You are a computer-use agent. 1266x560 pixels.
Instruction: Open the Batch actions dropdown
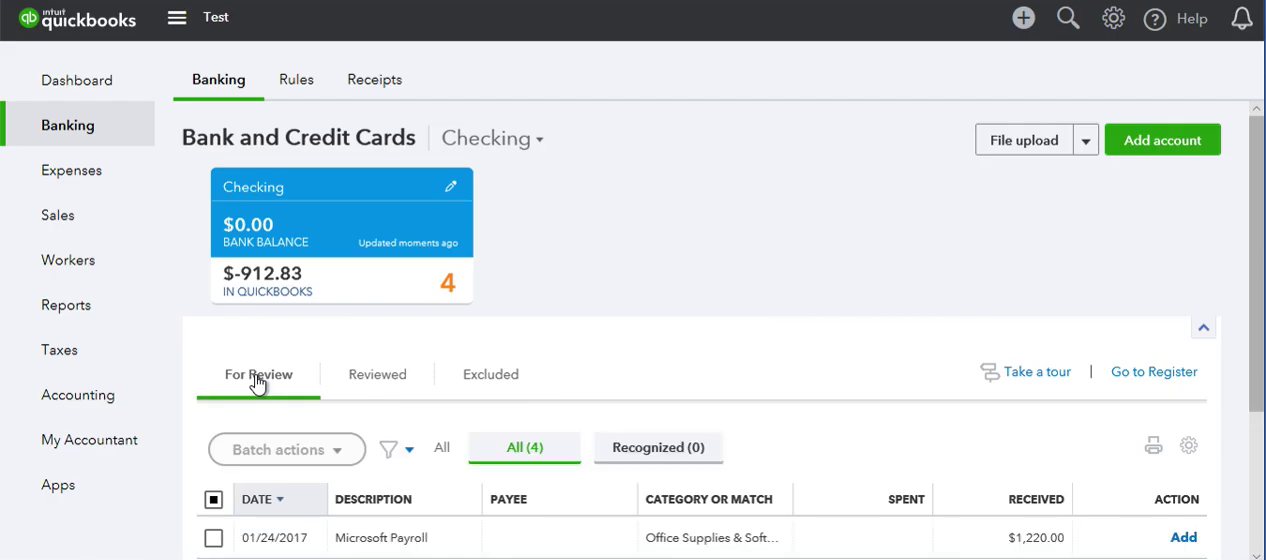288,450
